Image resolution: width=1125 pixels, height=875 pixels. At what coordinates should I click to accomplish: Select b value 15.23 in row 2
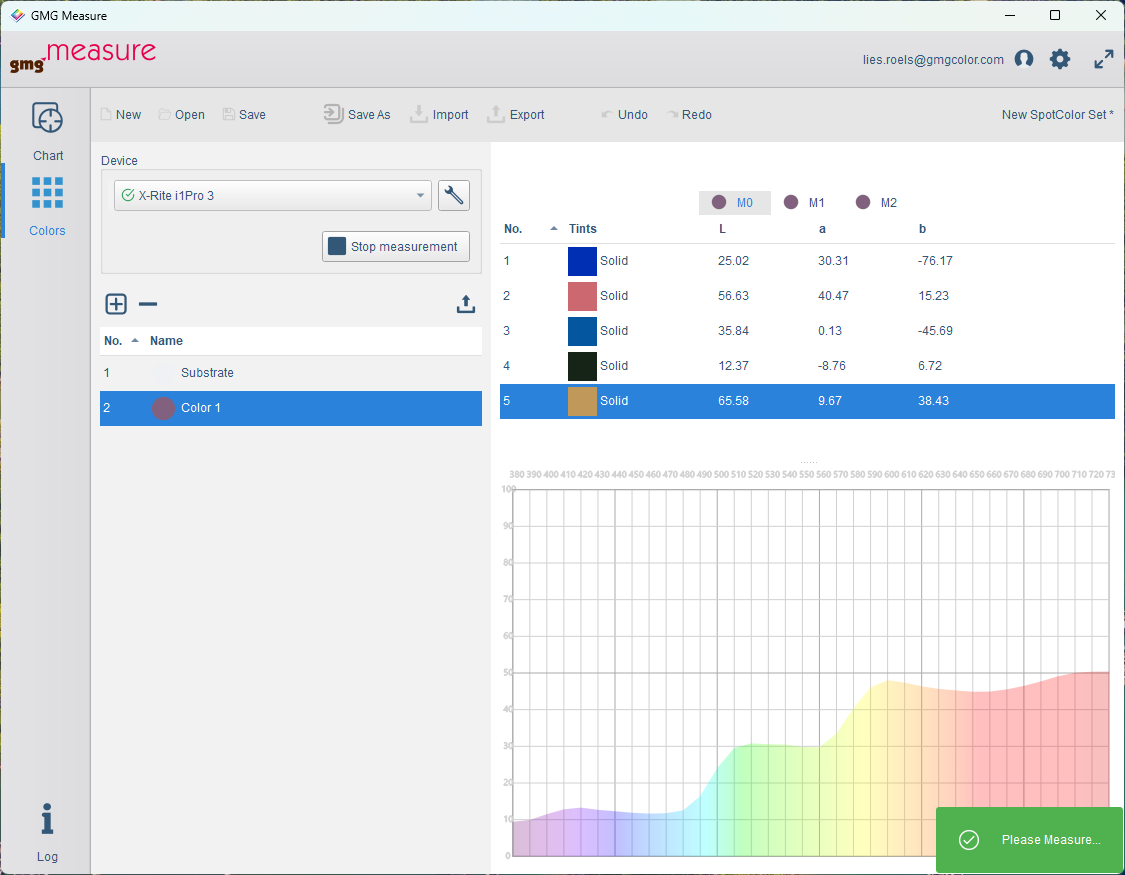pyautogui.click(x=933, y=296)
